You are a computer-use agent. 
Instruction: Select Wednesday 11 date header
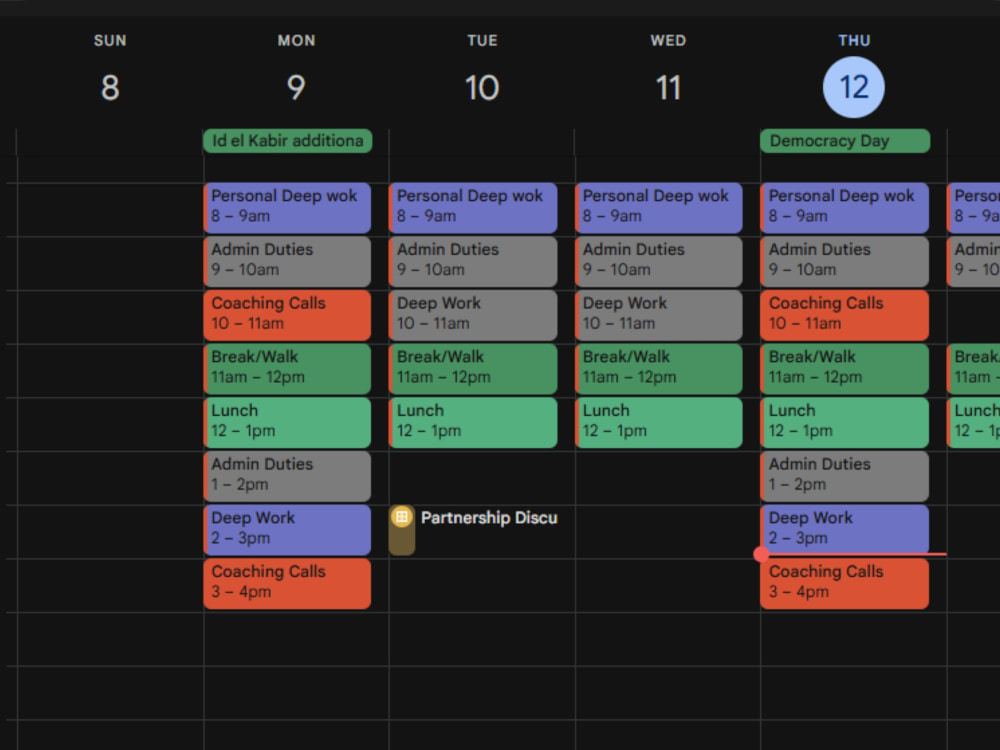click(x=668, y=87)
